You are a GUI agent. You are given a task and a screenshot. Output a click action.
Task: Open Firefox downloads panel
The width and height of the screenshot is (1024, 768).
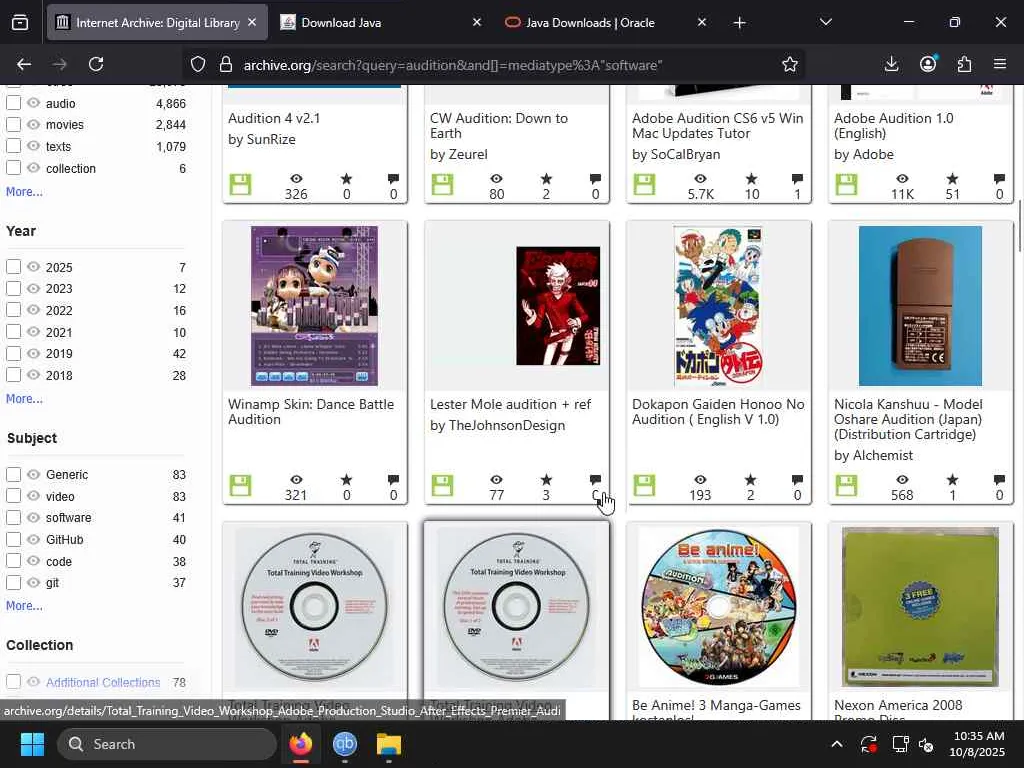coord(891,64)
